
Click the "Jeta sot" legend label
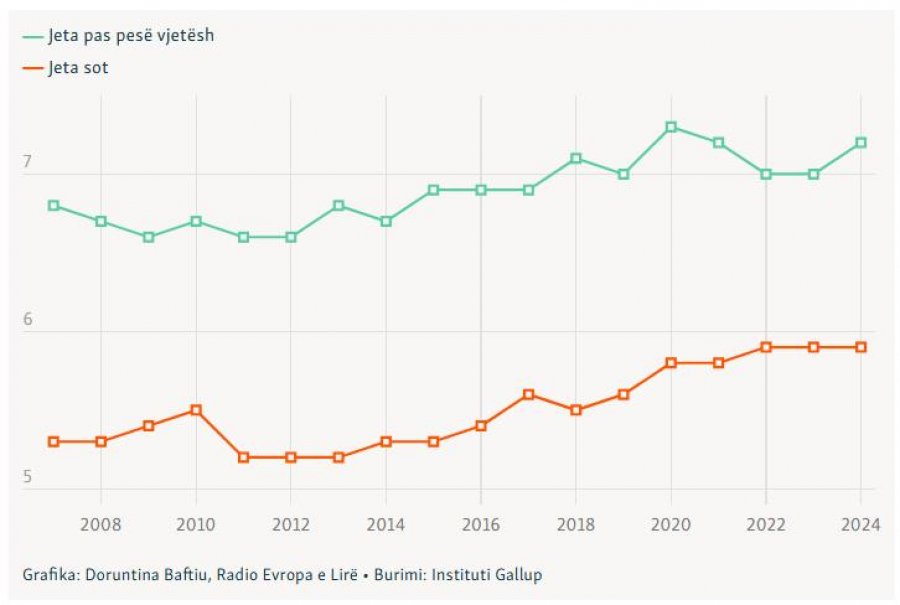pyautogui.click(x=79, y=68)
